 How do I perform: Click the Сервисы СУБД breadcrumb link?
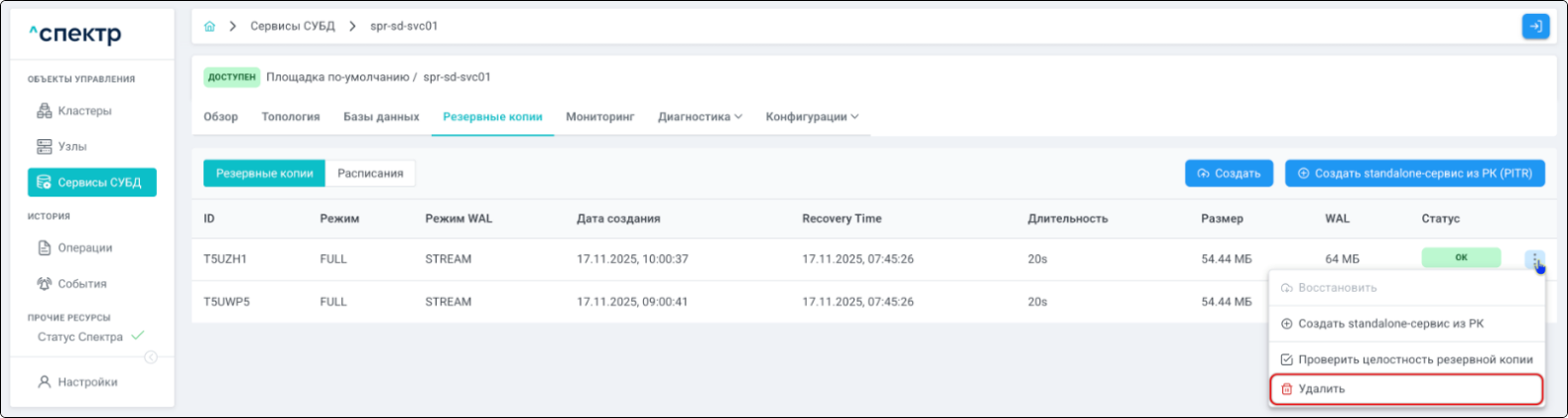[292, 27]
